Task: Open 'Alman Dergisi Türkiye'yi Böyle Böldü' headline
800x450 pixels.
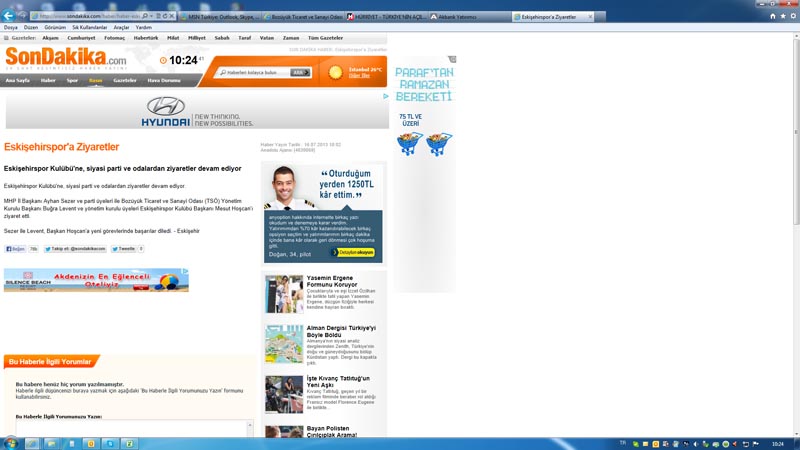Action: pyautogui.click(x=341, y=331)
